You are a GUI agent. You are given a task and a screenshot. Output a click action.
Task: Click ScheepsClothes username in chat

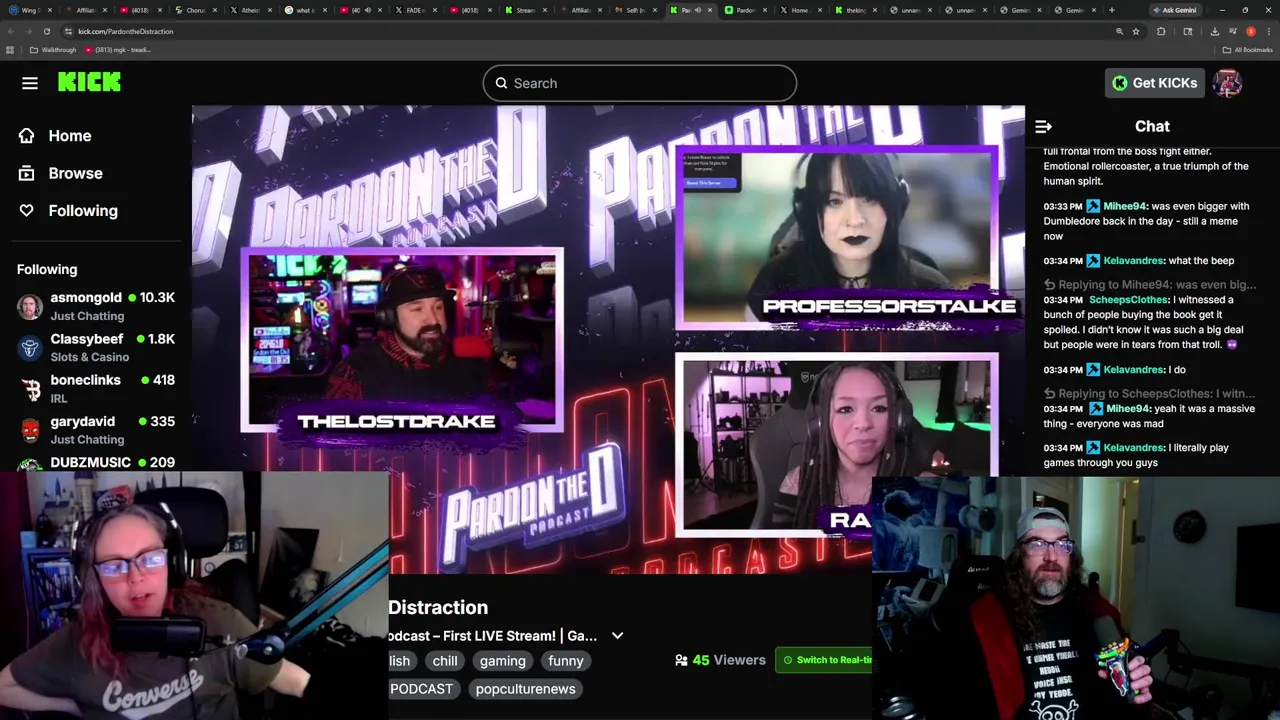click(x=1129, y=300)
